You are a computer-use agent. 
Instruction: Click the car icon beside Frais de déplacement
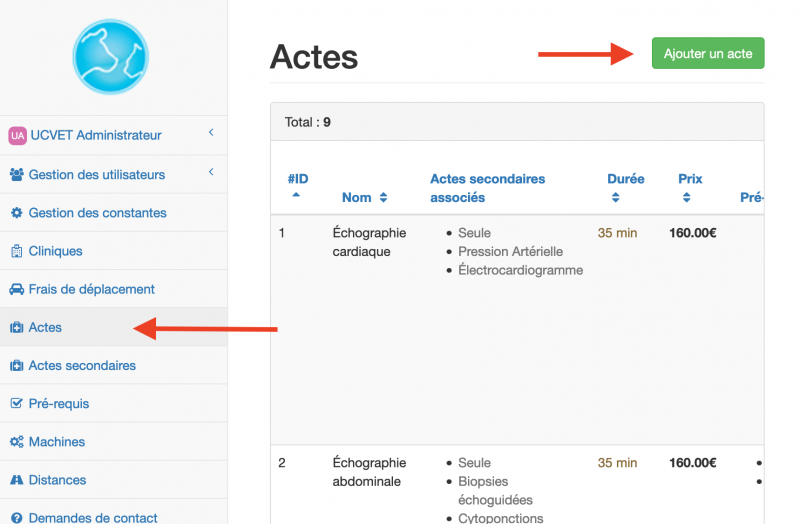click(17, 289)
